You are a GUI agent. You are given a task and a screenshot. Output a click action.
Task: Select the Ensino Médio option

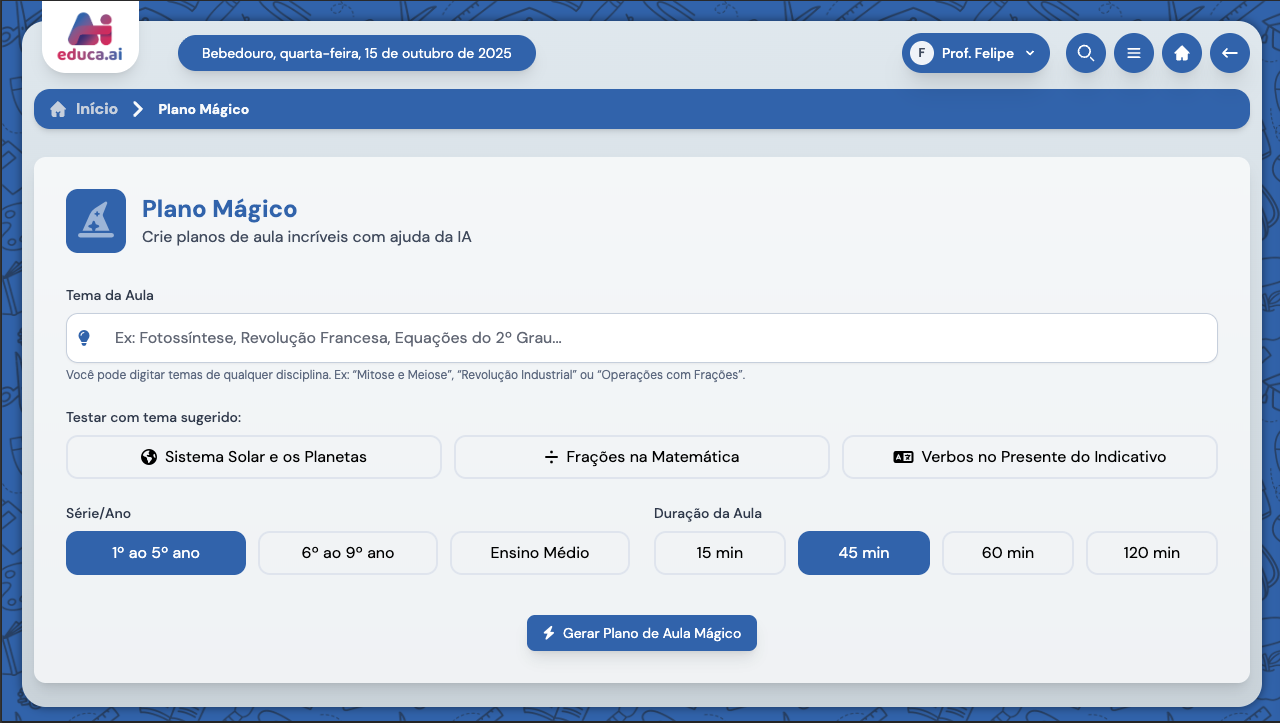[x=539, y=552]
